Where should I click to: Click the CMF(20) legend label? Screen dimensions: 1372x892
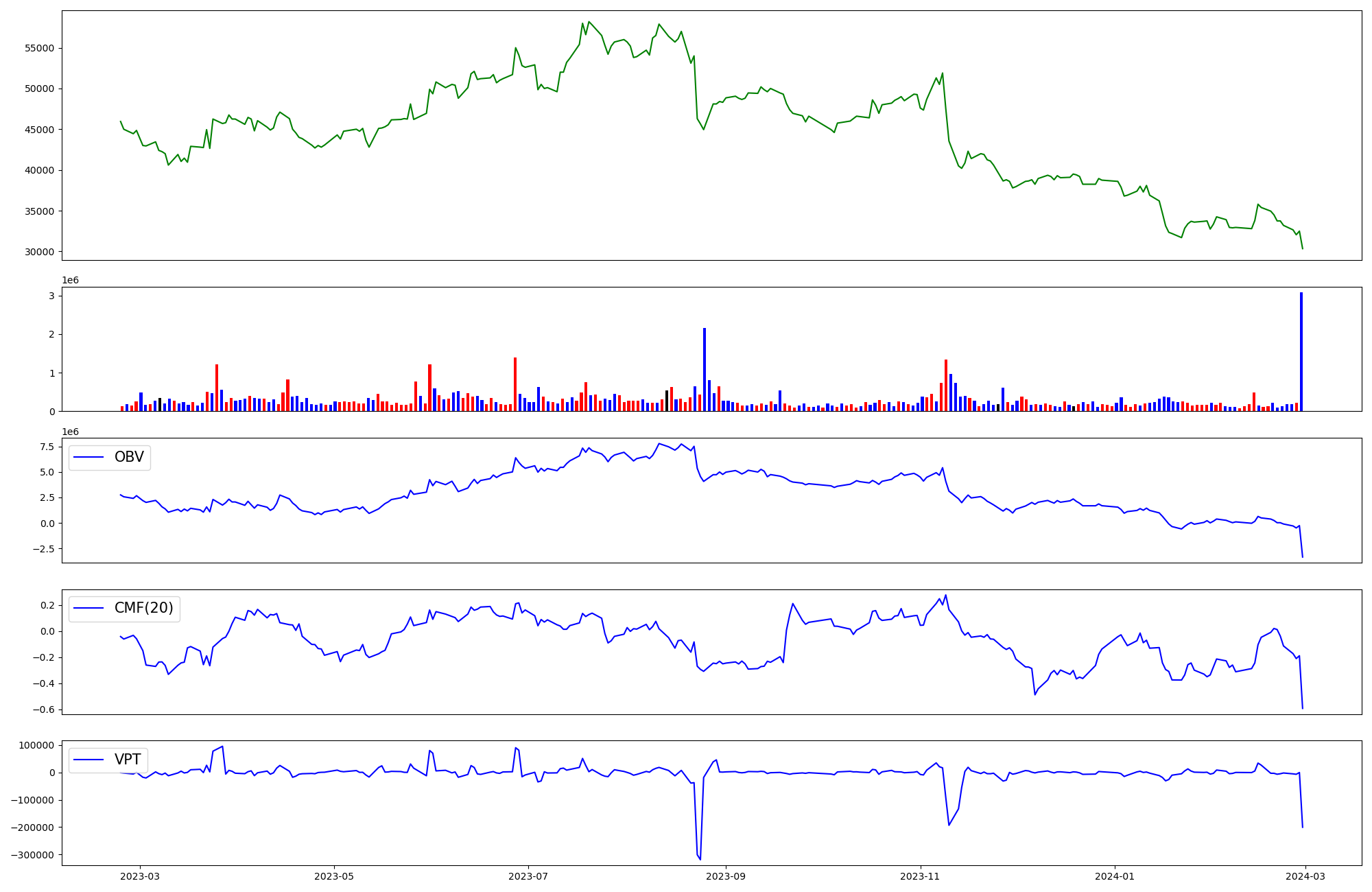click(x=143, y=608)
